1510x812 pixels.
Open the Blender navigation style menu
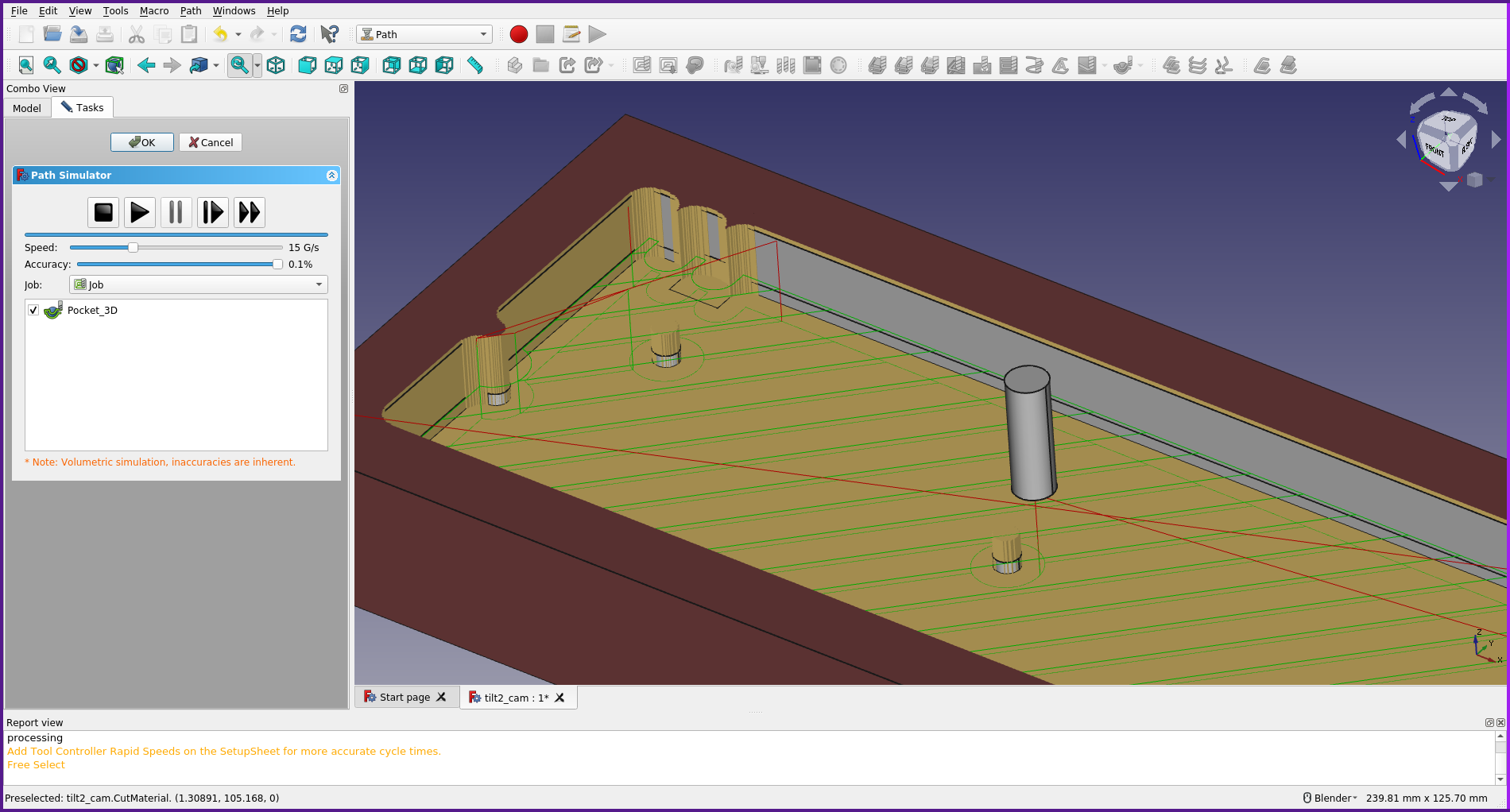[x=1330, y=798]
